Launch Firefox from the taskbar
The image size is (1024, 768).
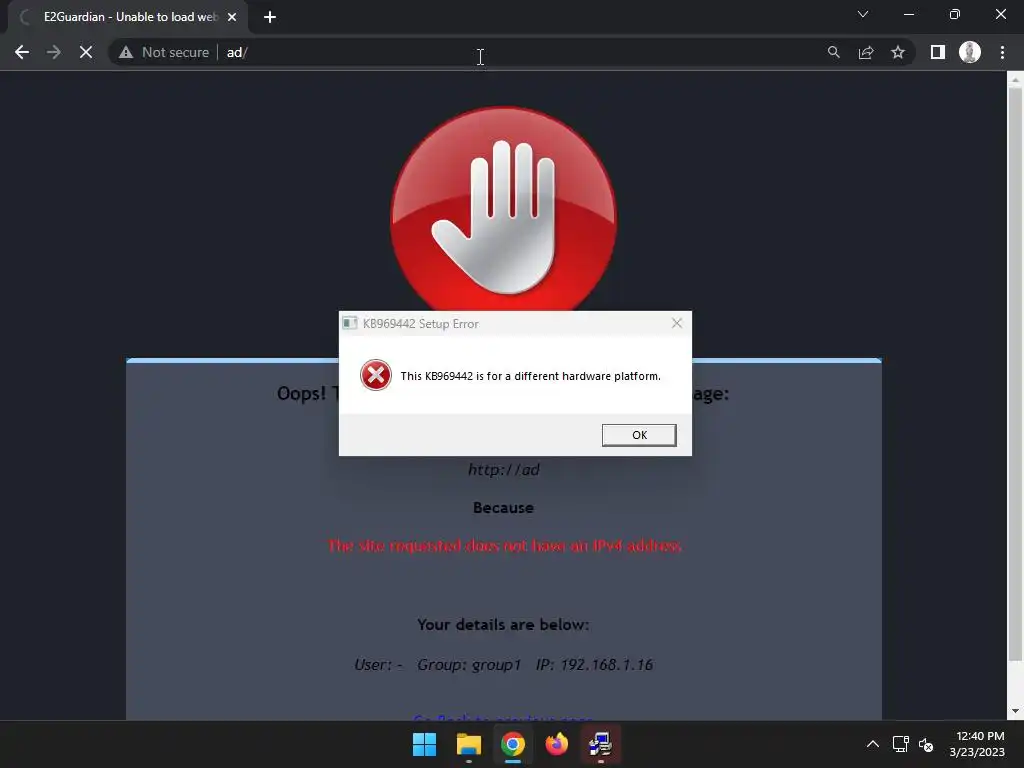coord(556,744)
